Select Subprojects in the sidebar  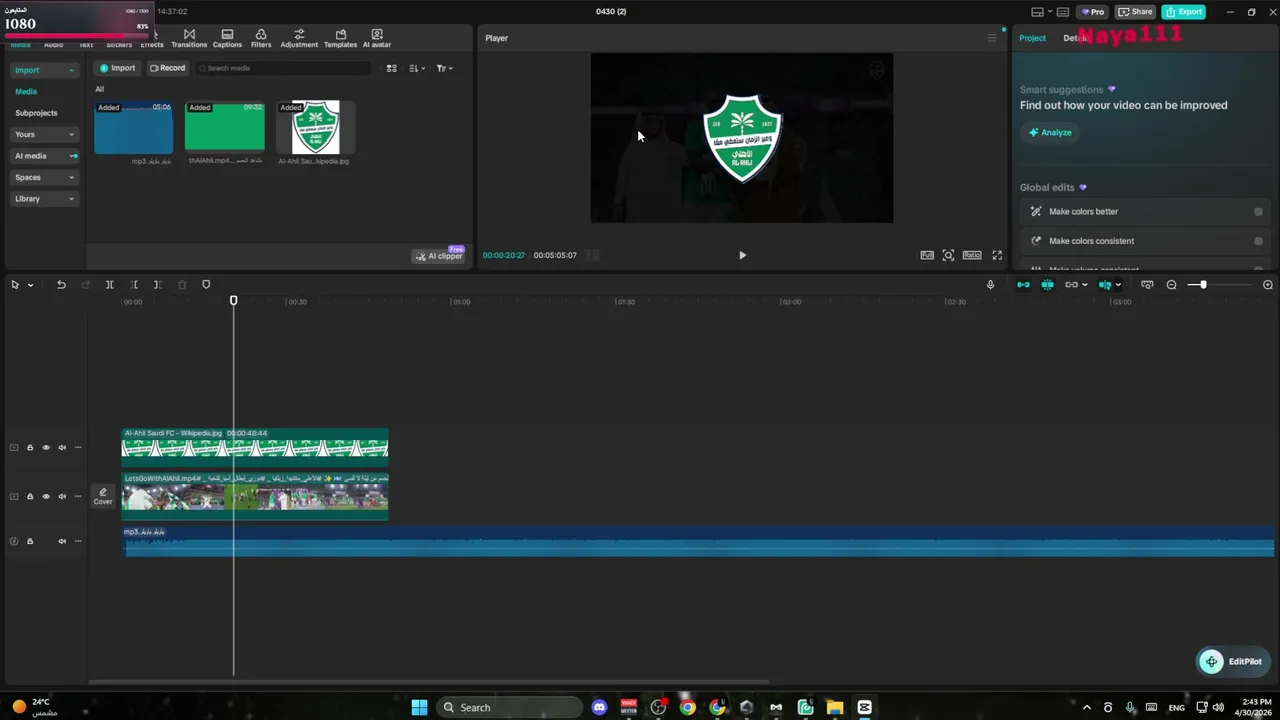(x=36, y=113)
